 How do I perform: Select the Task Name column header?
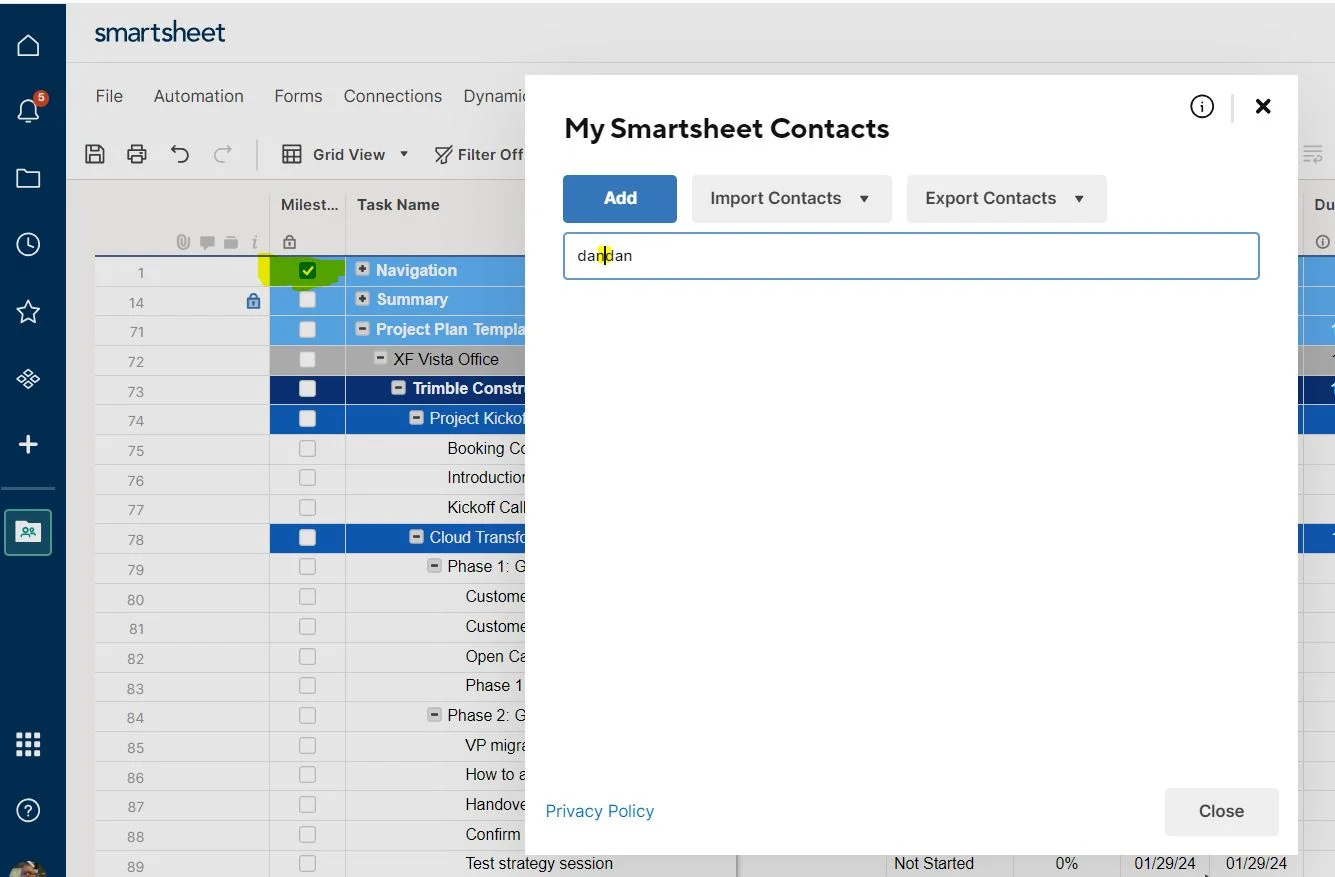click(x=398, y=204)
